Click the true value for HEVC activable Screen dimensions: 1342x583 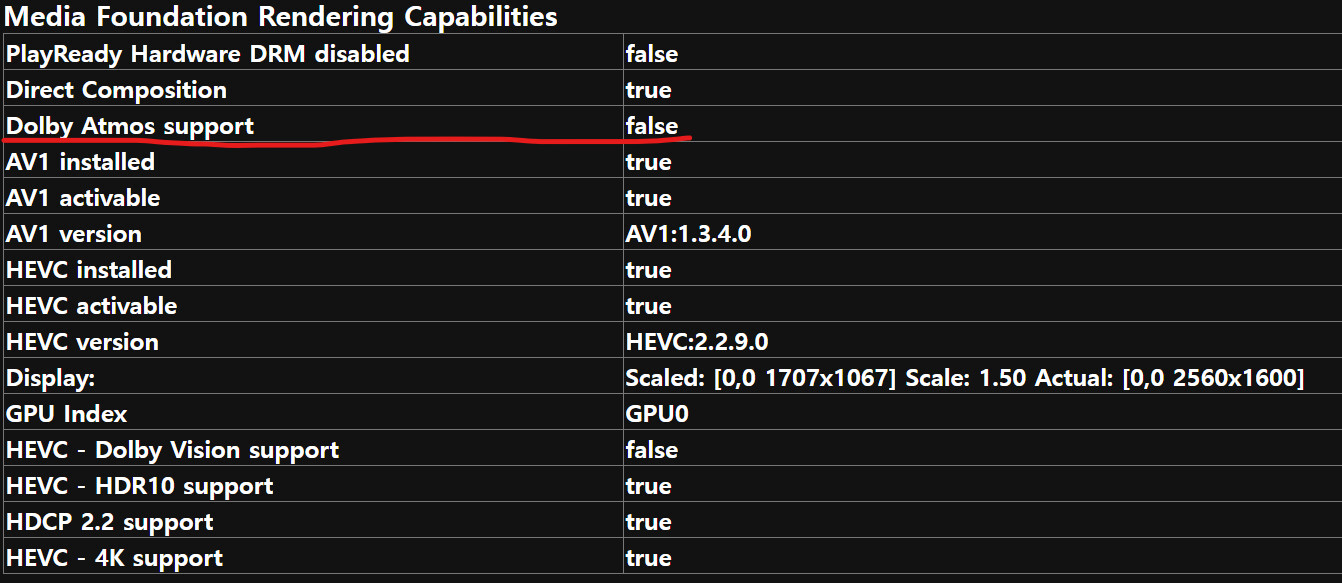pos(648,306)
